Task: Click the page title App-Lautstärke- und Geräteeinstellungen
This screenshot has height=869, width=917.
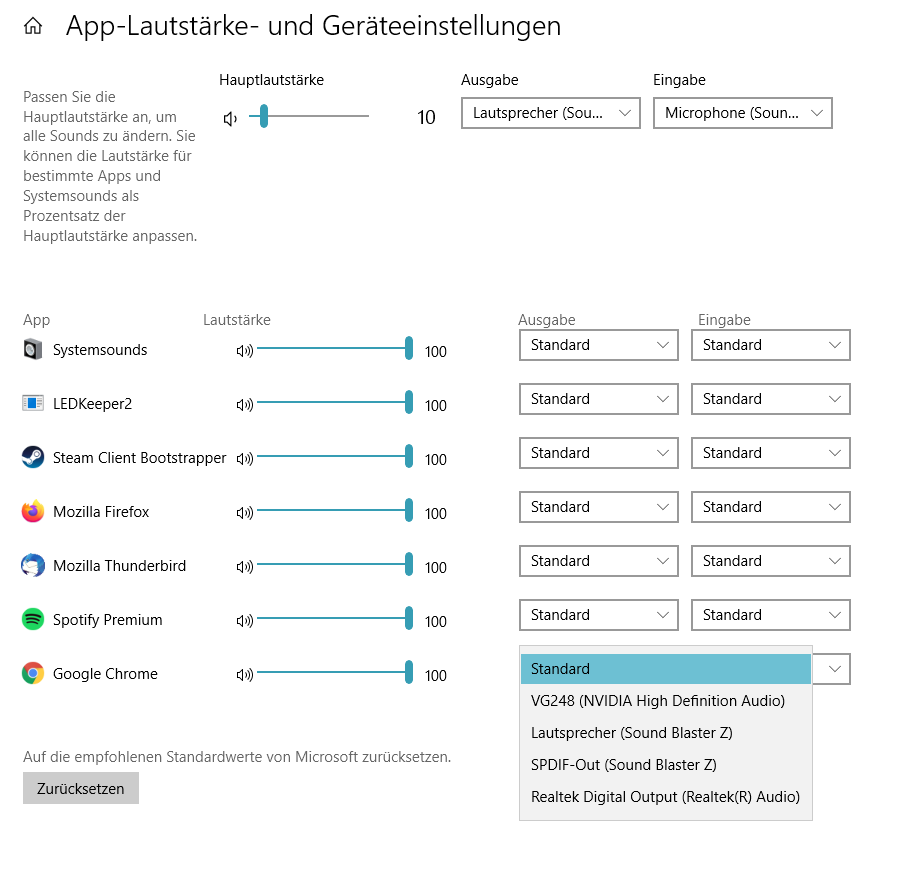Action: point(313,26)
